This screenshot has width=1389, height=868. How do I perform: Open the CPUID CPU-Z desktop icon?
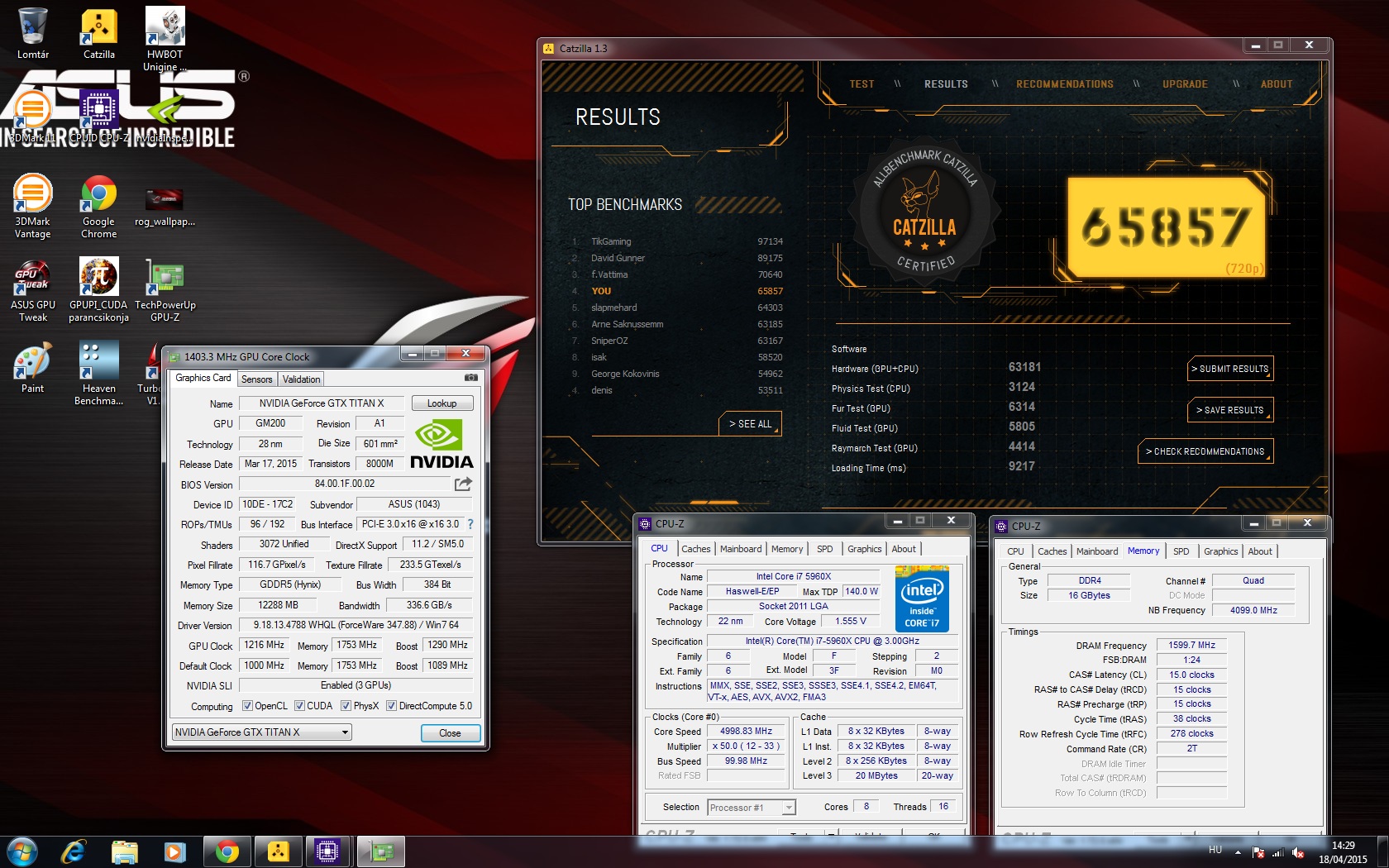(98, 116)
